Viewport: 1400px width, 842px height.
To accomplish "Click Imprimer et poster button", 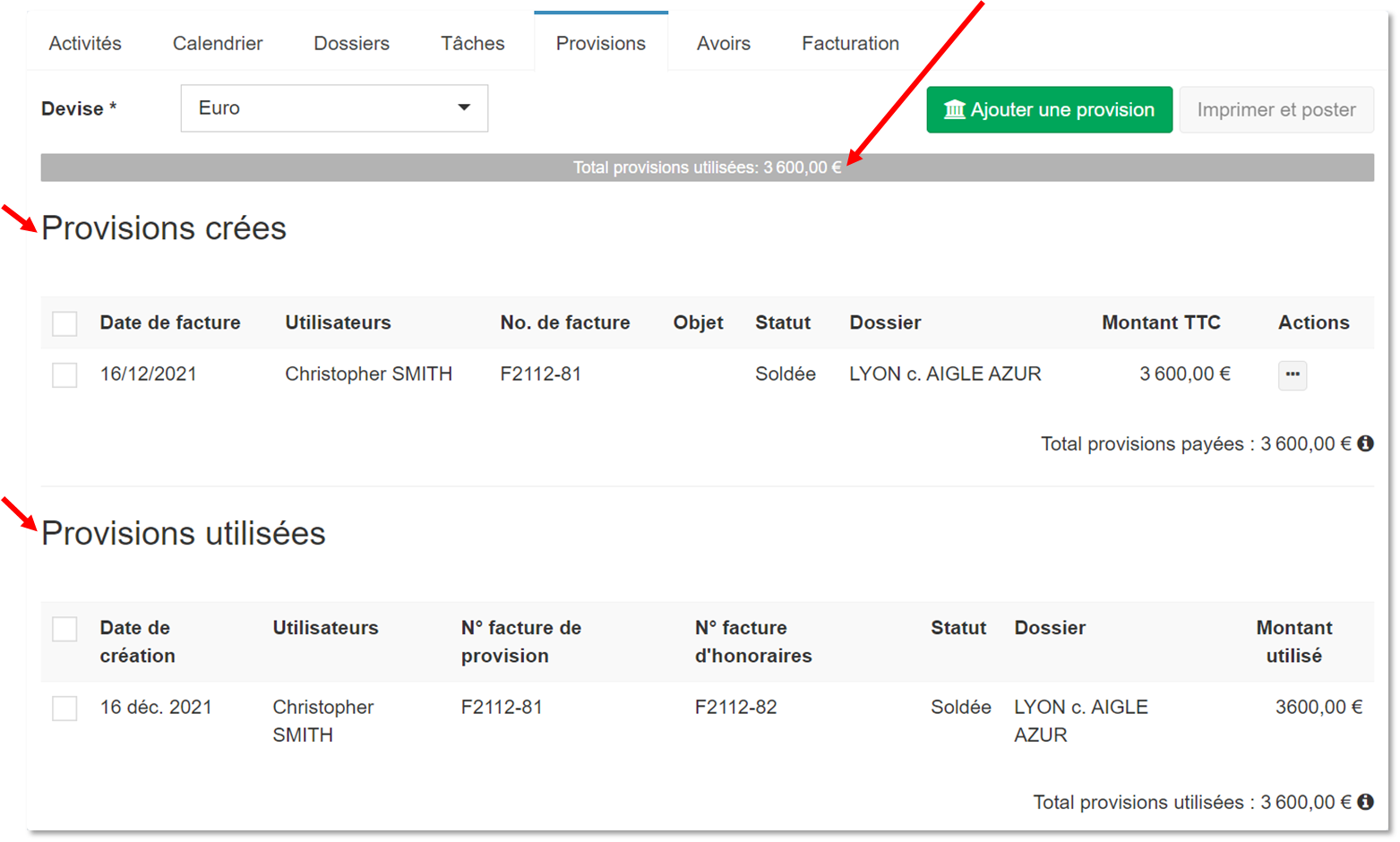I will point(1276,109).
